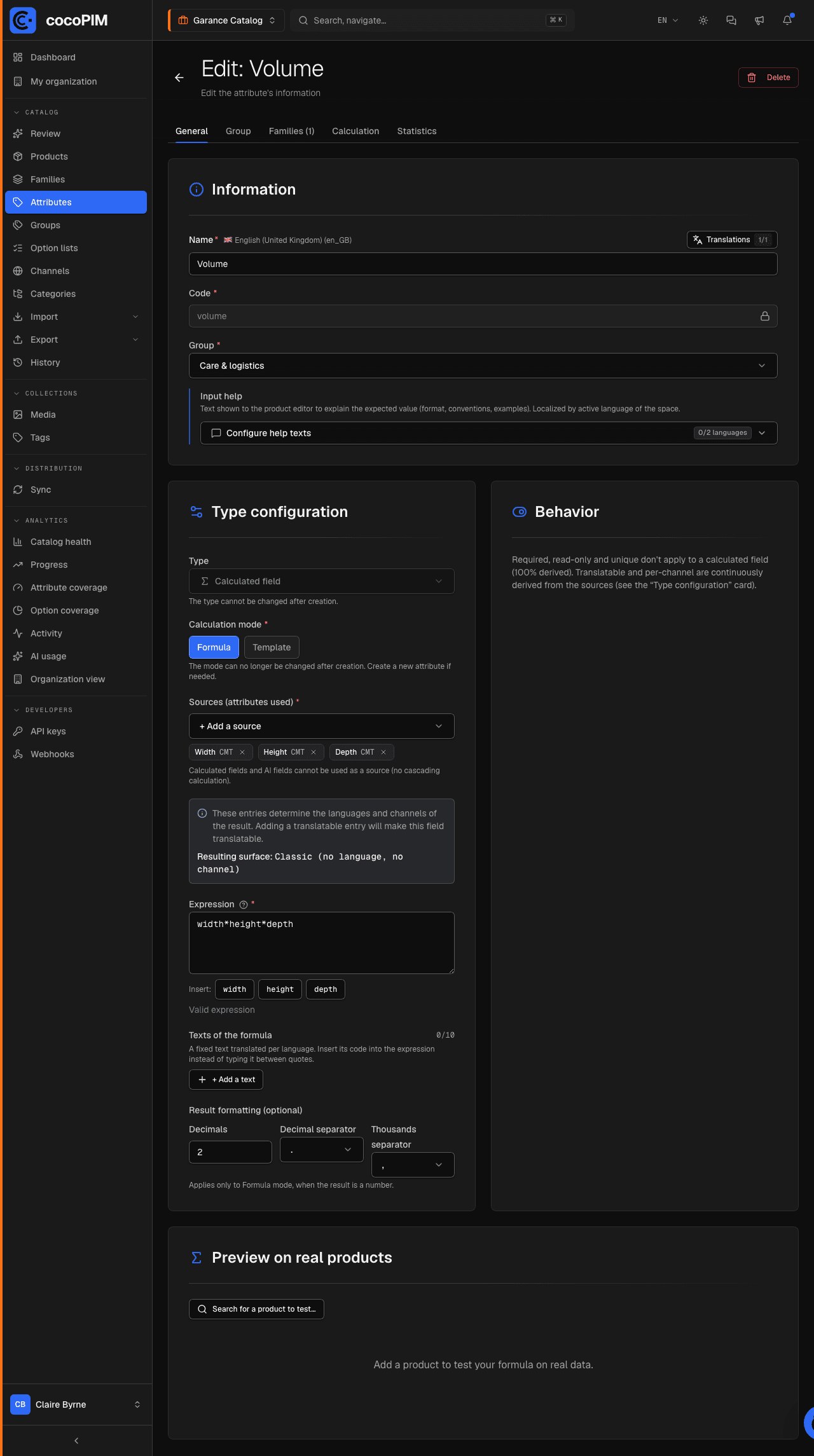814x1456 pixels.
Task: Remove the Depth source chip
Action: 383,752
